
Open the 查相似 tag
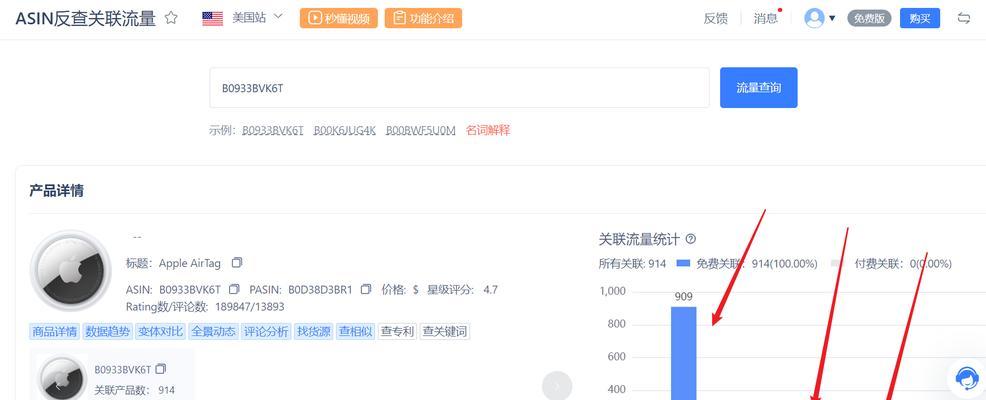355,331
